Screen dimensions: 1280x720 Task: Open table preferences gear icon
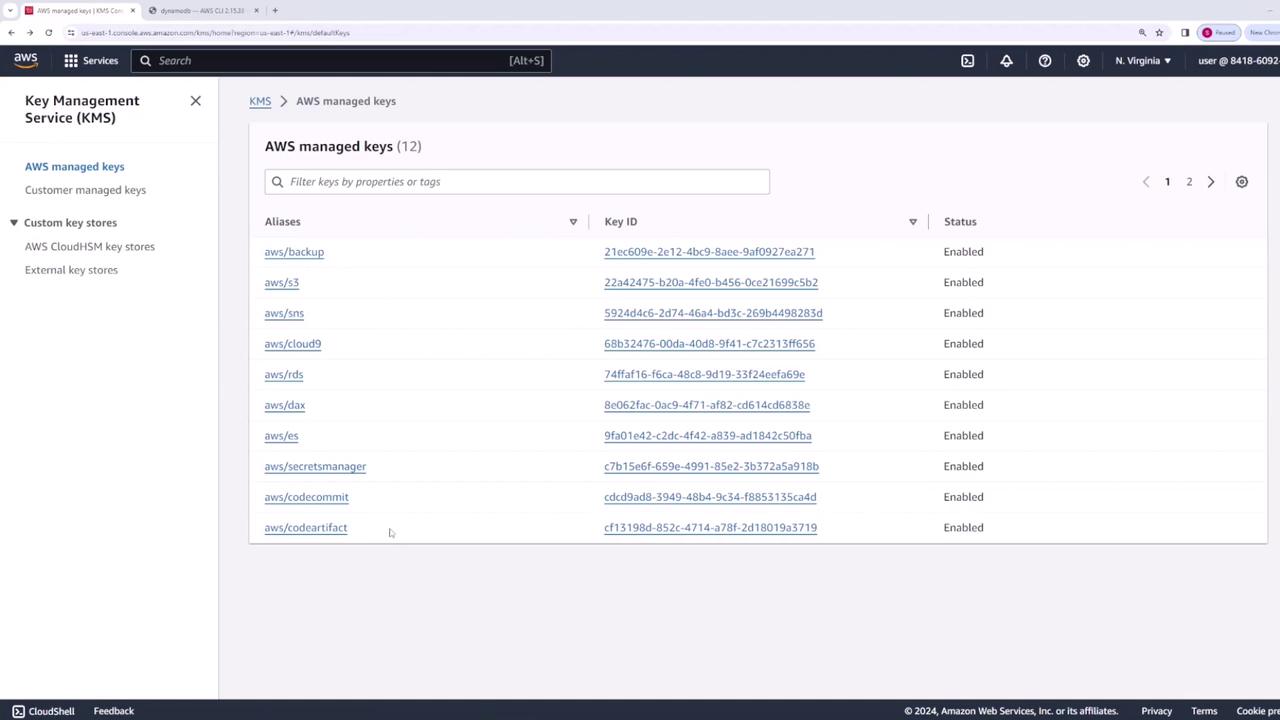(x=1242, y=182)
